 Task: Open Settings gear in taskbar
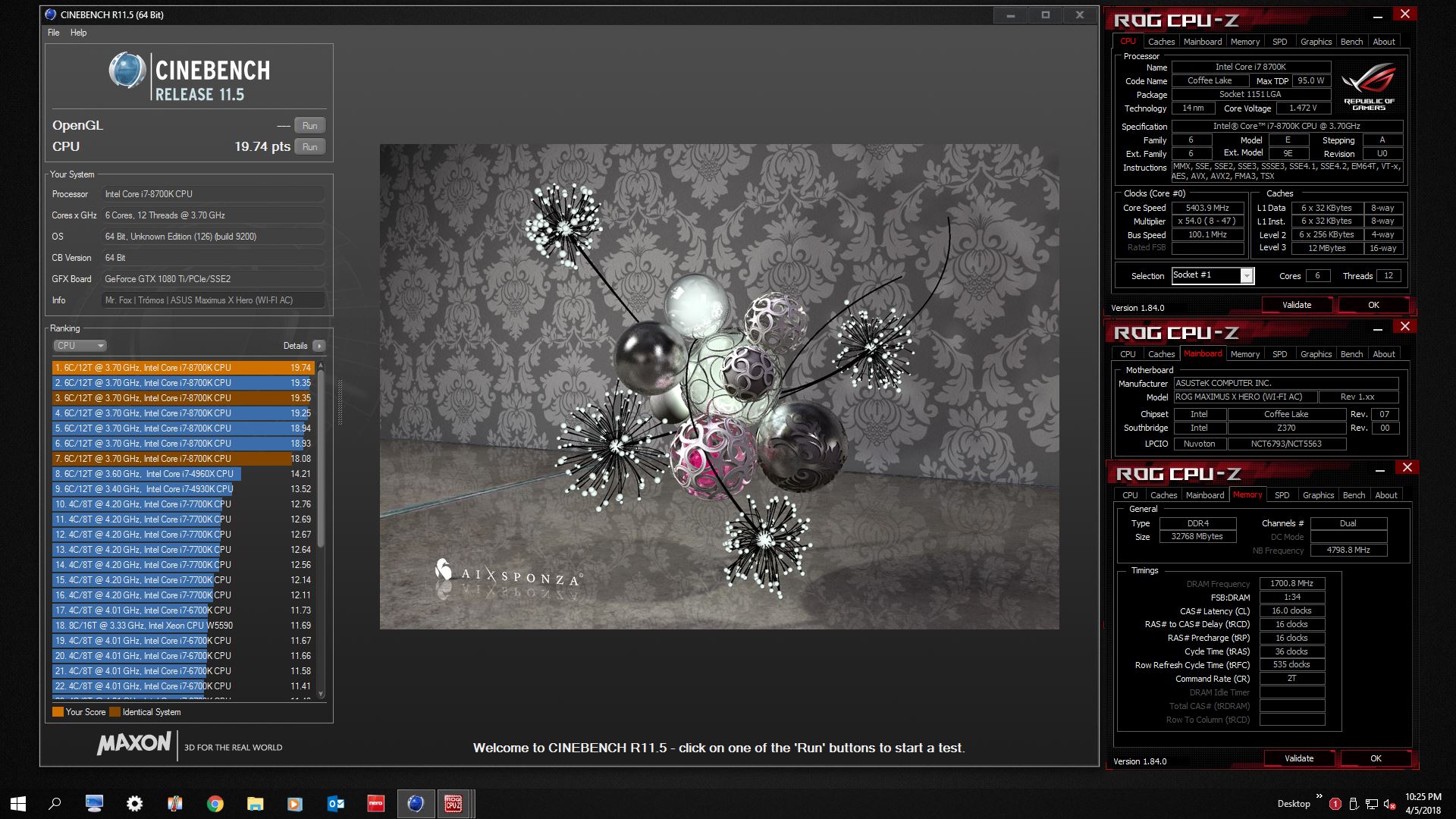(x=135, y=803)
